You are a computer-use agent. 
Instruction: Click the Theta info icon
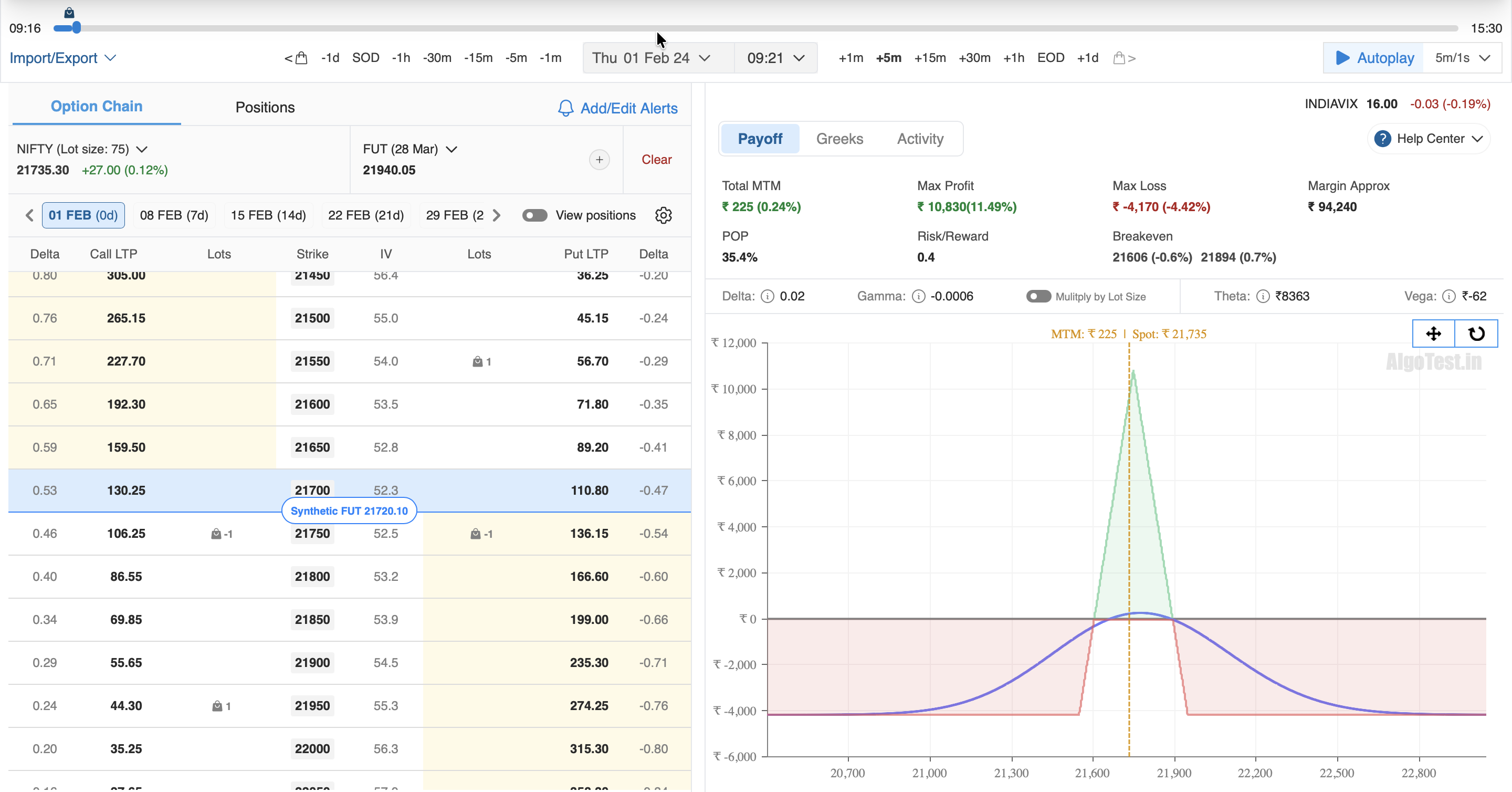[x=1263, y=297]
